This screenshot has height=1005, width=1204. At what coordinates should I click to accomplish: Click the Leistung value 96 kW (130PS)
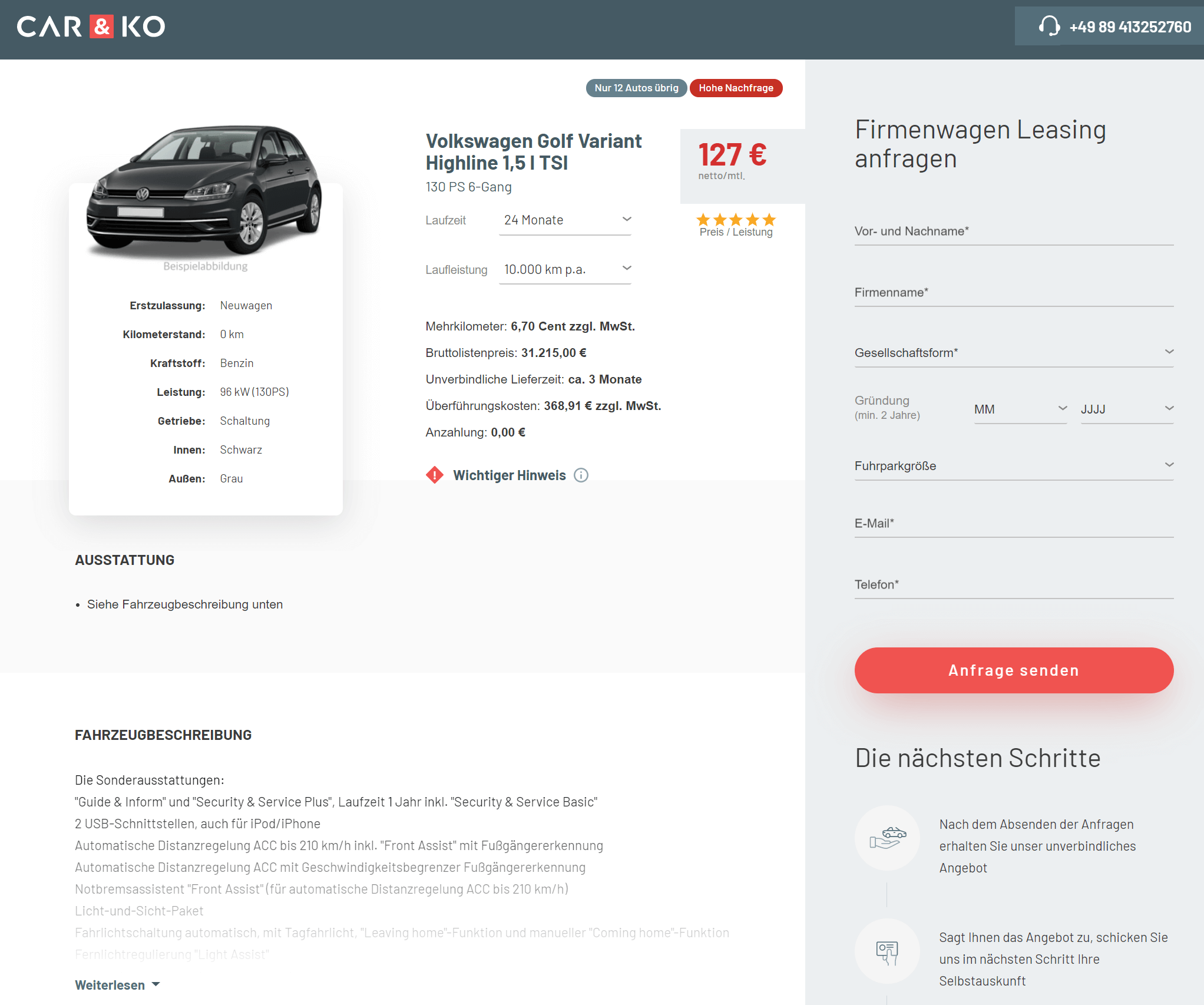[x=254, y=392]
